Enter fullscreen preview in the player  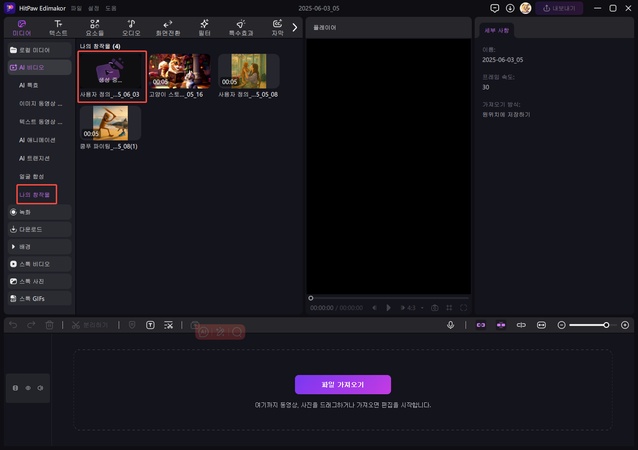pyautogui.click(x=463, y=308)
